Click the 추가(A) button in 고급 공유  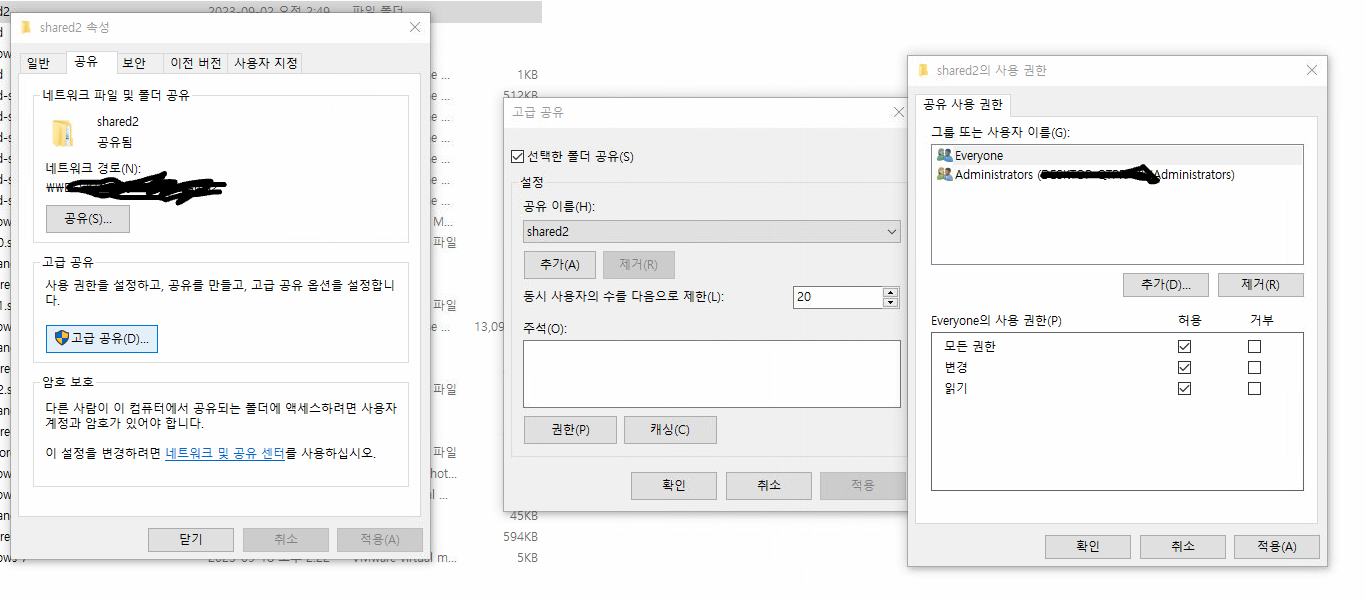click(x=560, y=264)
